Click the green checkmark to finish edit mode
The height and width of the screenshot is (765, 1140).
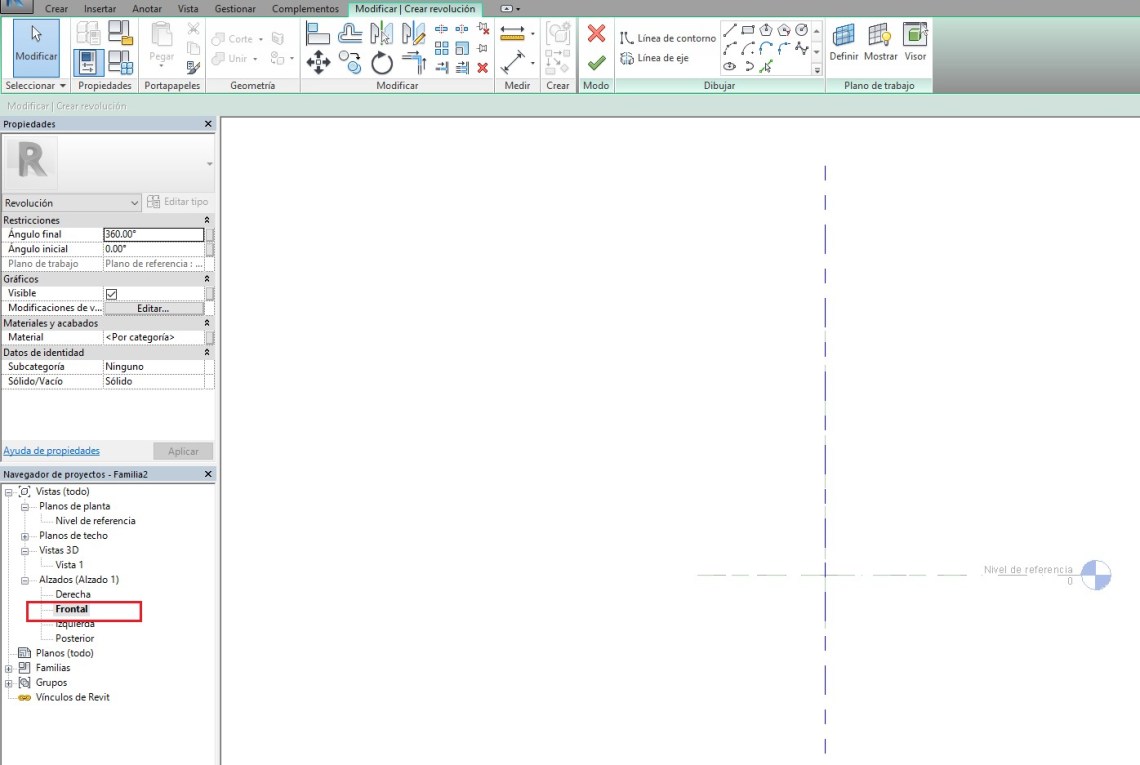coord(596,63)
